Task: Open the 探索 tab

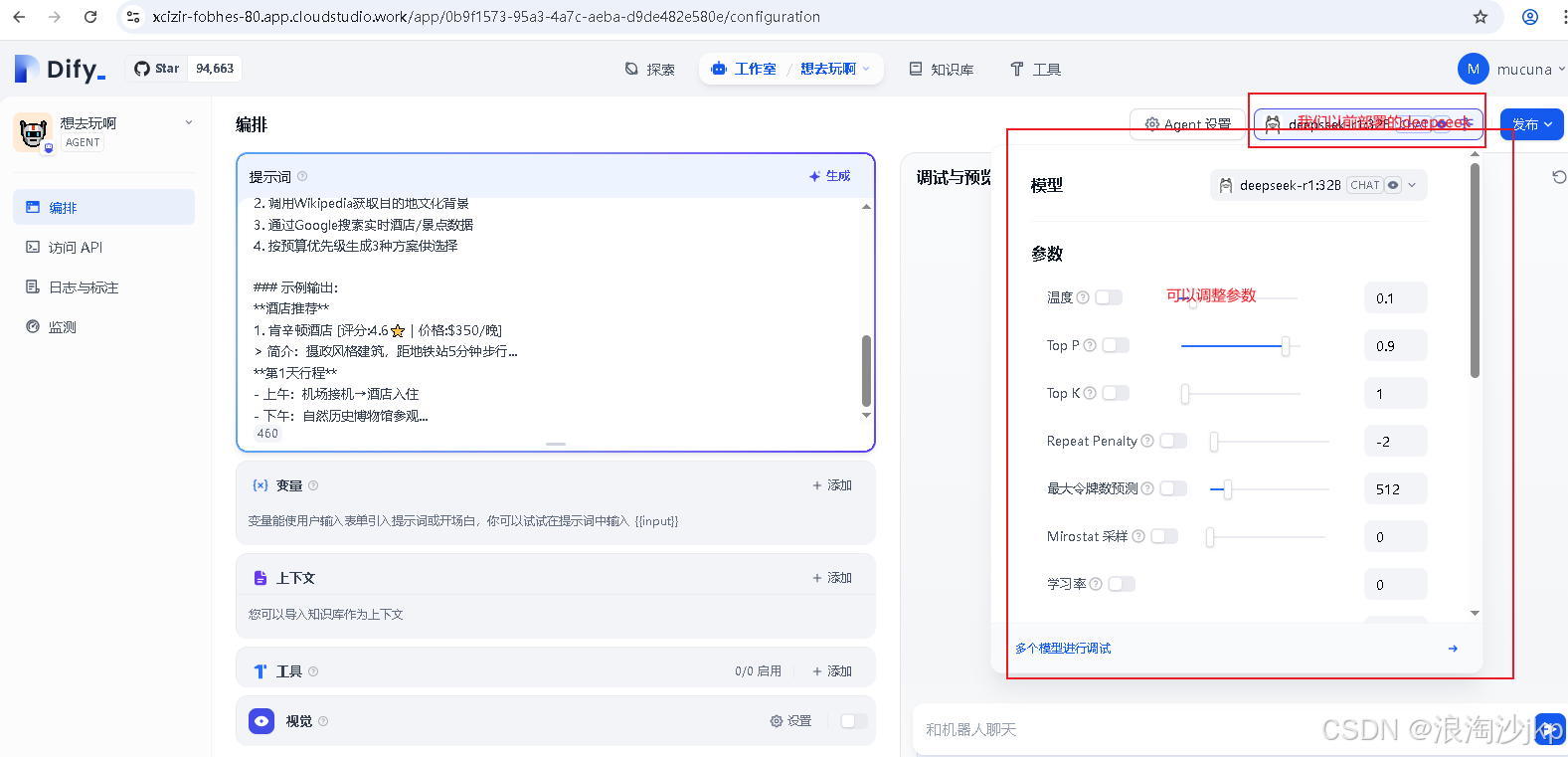Action: (x=649, y=69)
